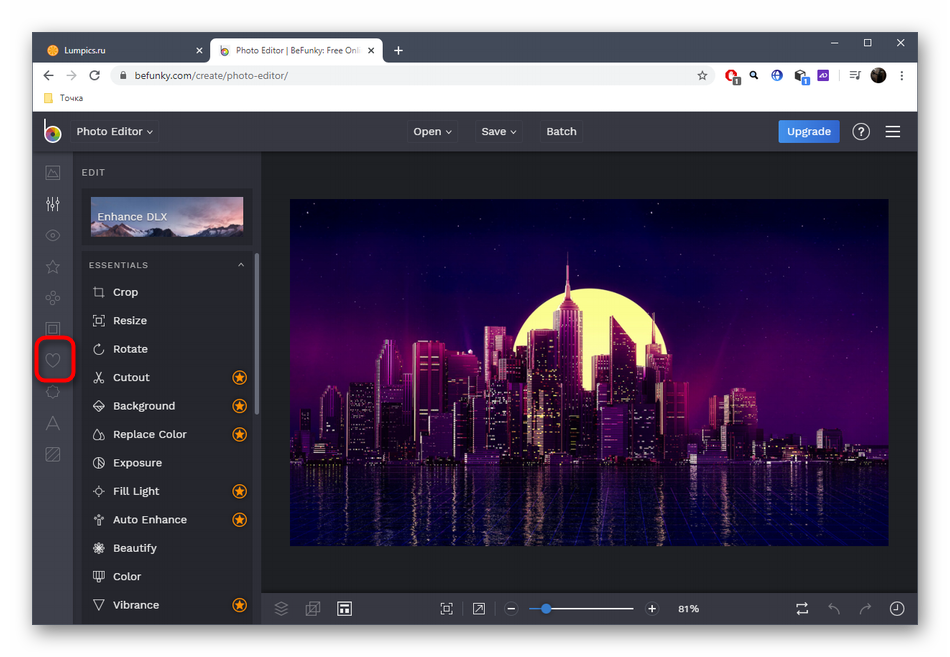Click the Image Manager sidebar icon

[53, 173]
